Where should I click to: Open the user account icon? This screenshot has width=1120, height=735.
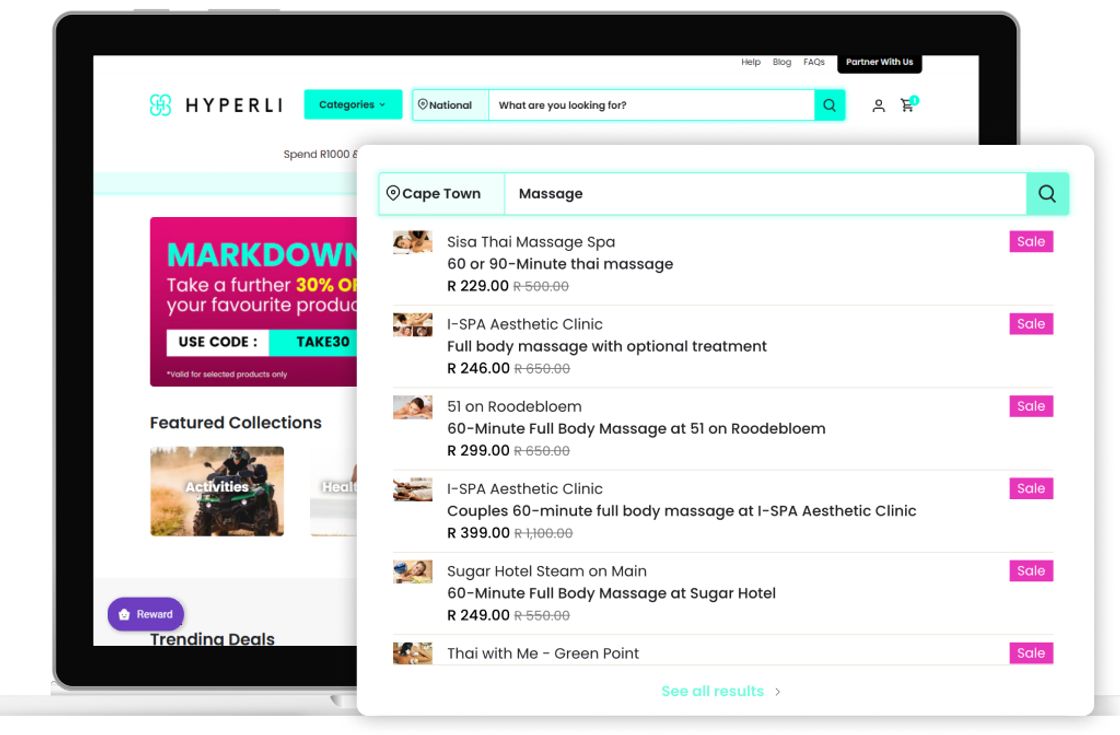pos(879,106)
